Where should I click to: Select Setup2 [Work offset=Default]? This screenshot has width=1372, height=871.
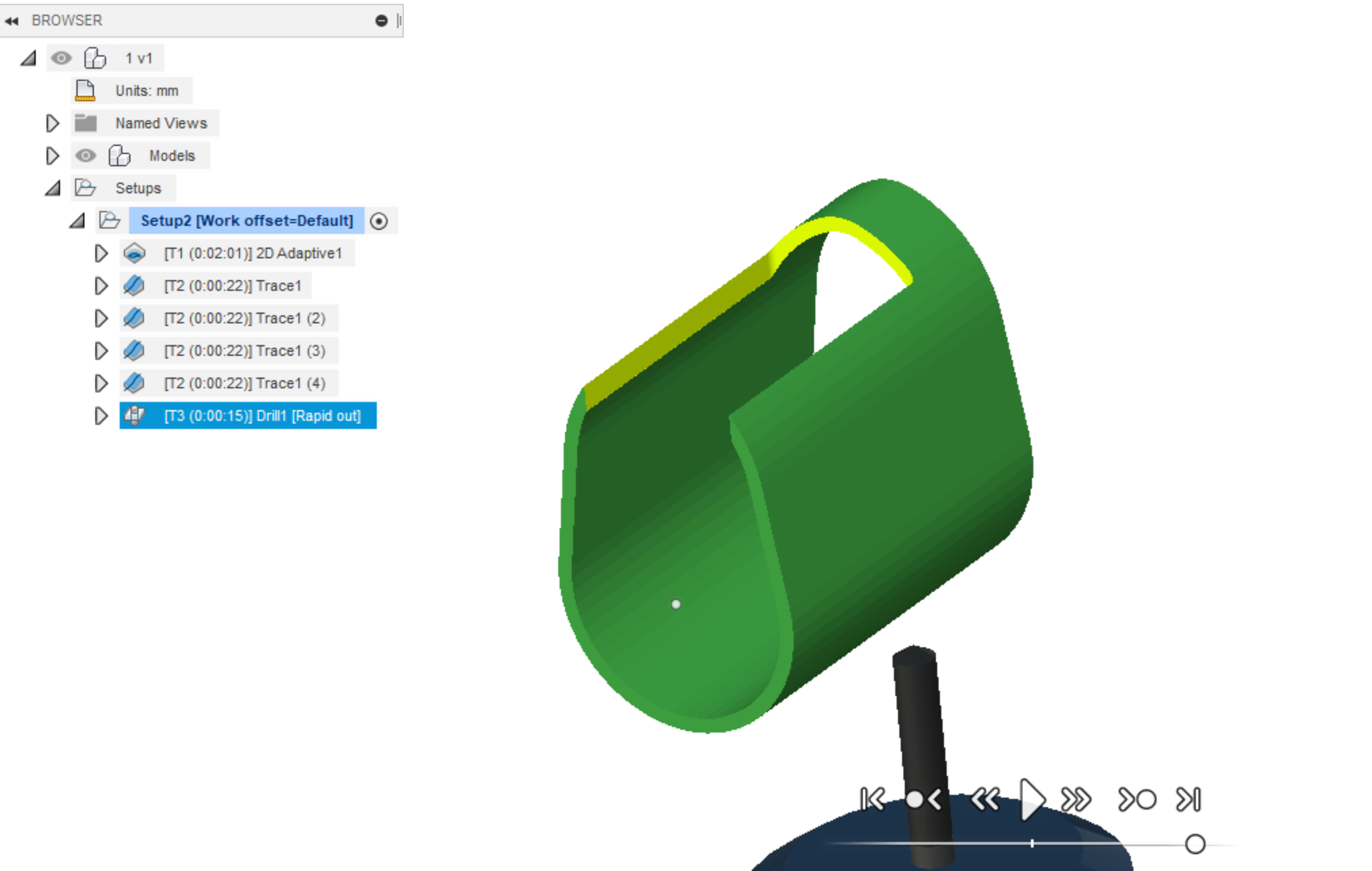(x=247, y=221)
